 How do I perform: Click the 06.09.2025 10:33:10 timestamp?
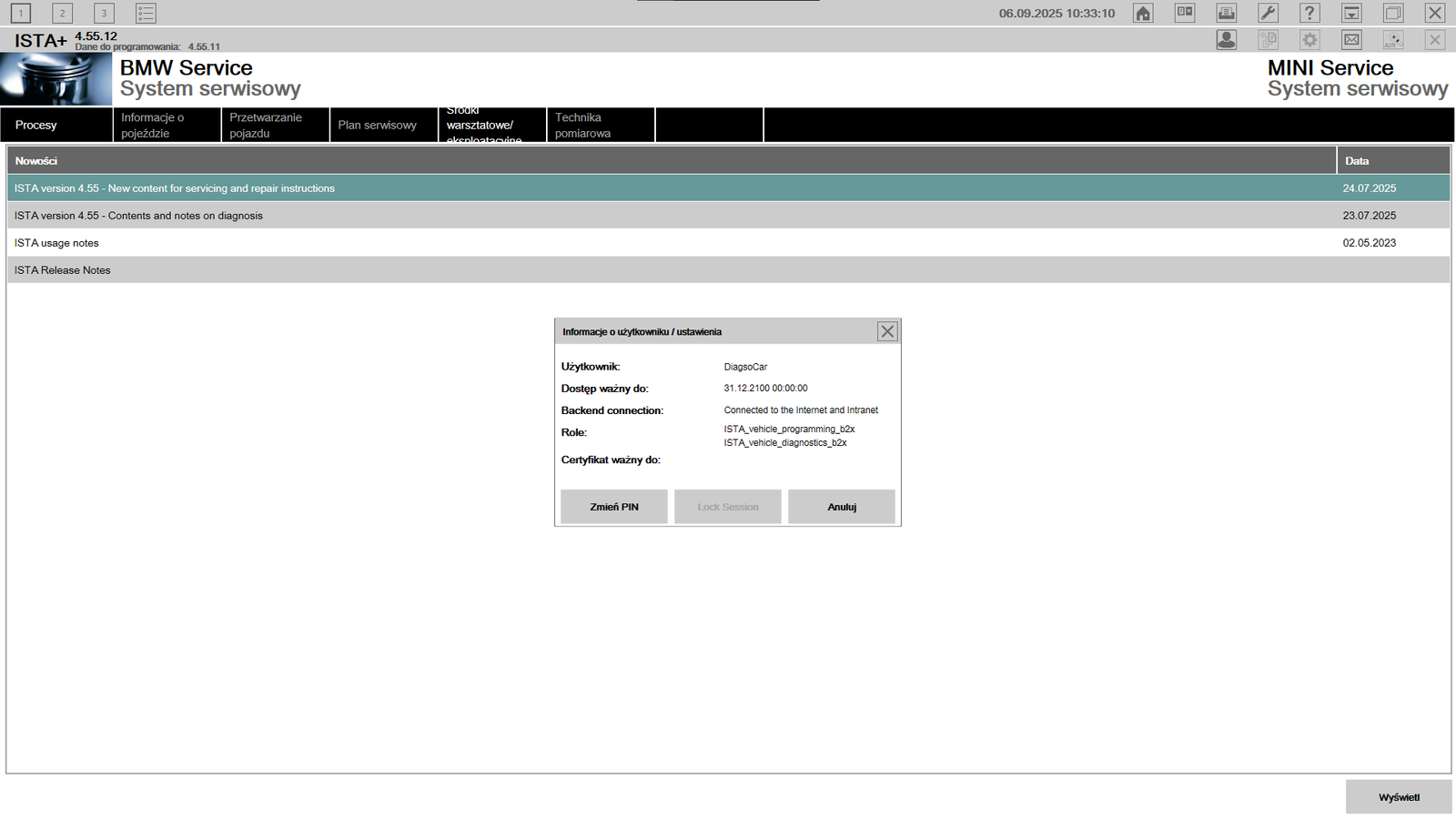(x=1057, y=14)
